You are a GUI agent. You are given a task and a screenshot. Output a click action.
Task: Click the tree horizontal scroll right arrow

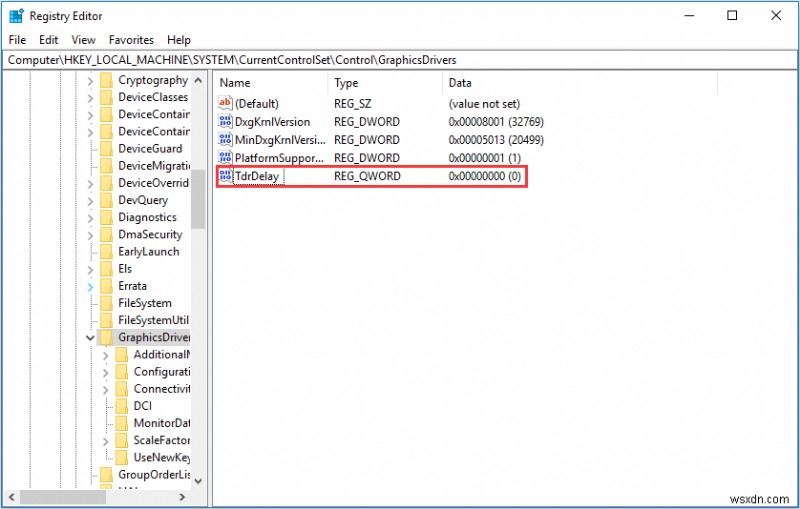click(183, 496)
